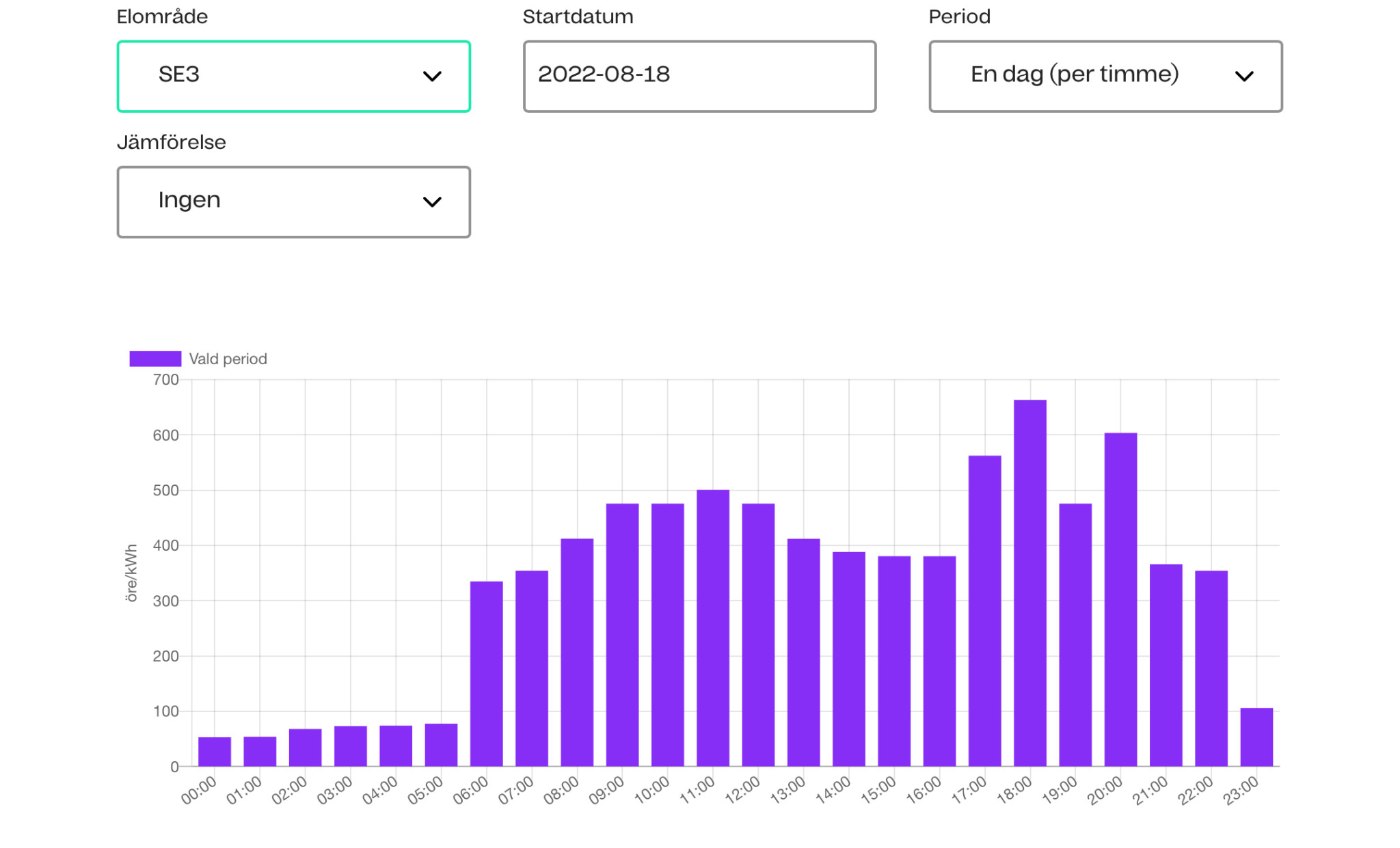Click the 06:00 bar in chart
The image size is (1400, 848).
pyautogui.click(x=486, y=673)
